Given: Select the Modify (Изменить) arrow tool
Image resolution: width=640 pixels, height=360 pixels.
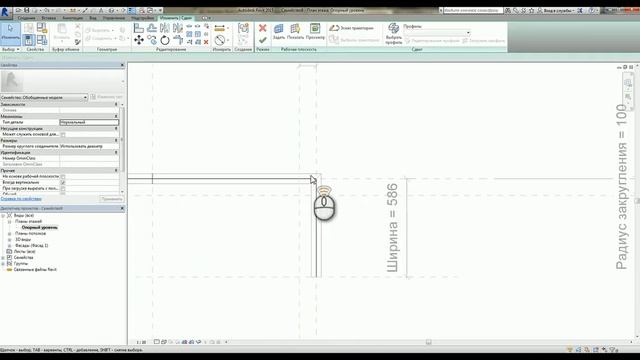Looking at the screenshot, I should (10, 32).
